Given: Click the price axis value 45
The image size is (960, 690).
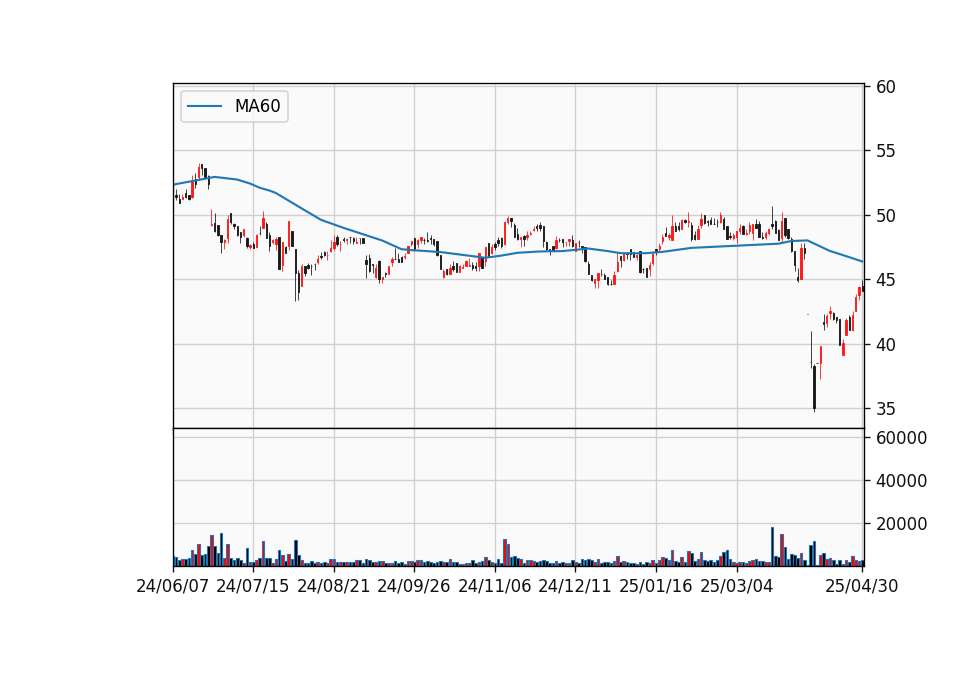Looking at the screenshot, I should tap(885, 280).
